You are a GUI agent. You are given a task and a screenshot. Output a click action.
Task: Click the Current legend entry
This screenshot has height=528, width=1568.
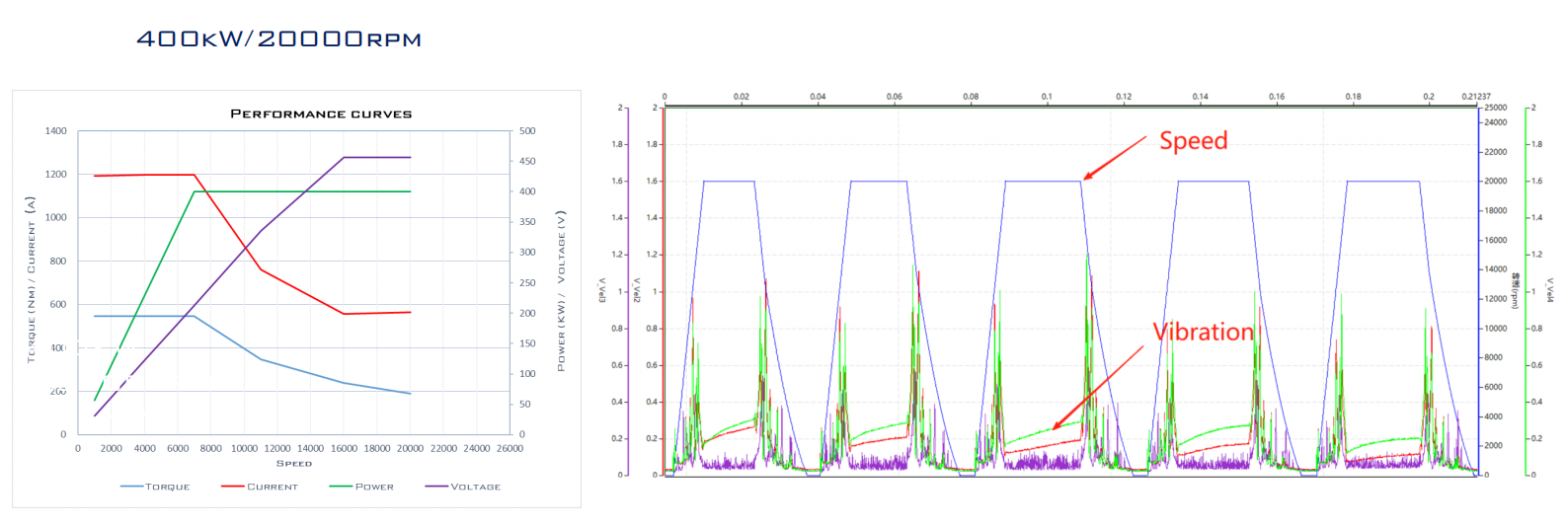[260, 487]
